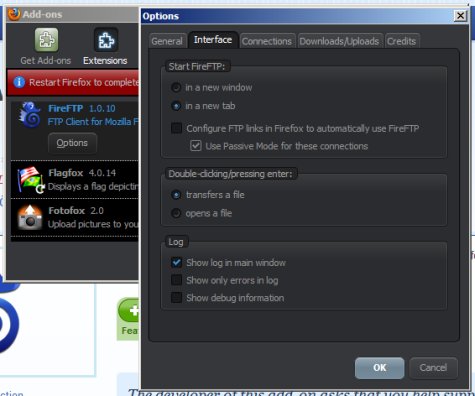This screenshot has height=396, width=475.
Task: Enable Show only errors in log
Action: [176, 280]
